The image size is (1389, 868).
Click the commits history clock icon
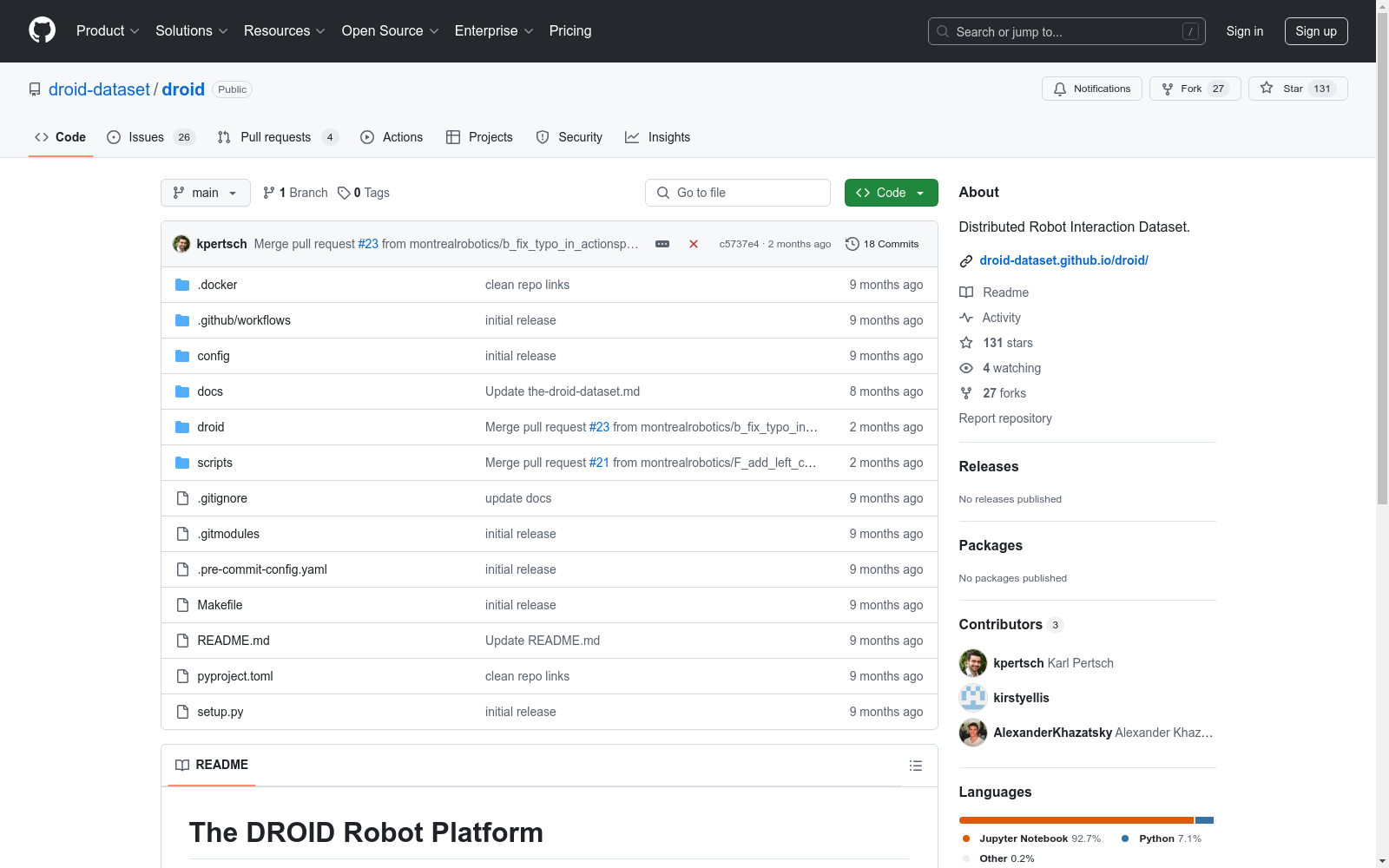852,244
